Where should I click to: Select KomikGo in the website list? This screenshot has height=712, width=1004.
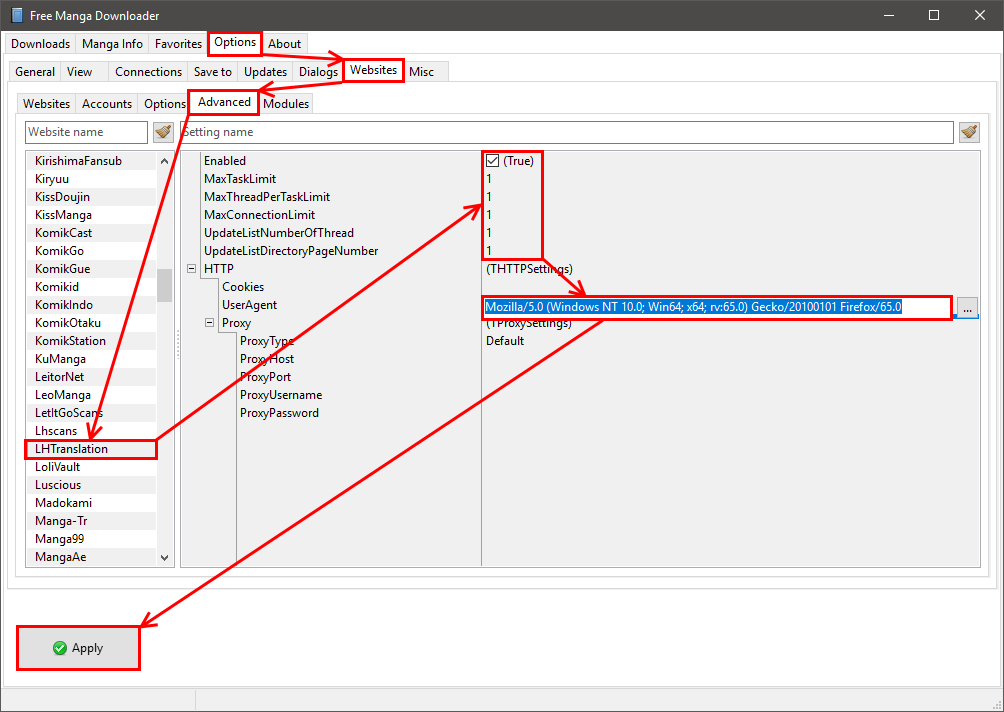click(x=91, y=250)
